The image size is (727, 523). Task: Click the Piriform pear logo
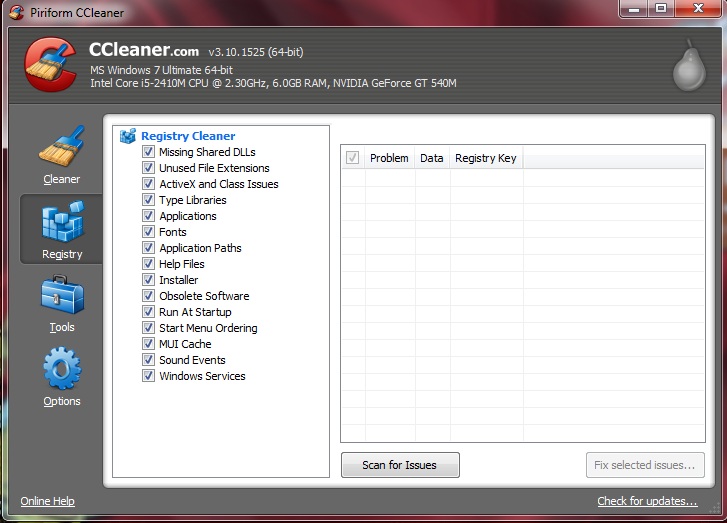click(x=689, y=65)
